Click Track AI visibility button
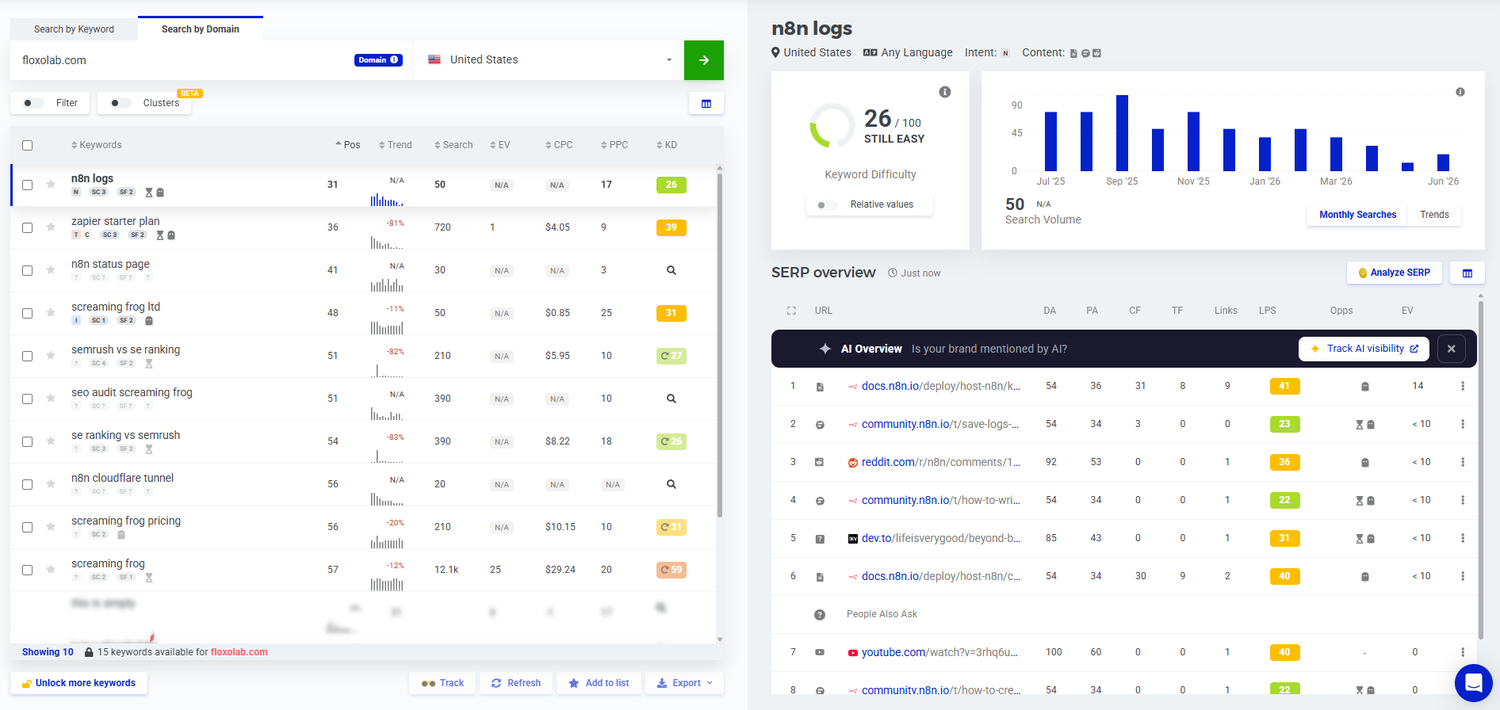This screenshot has height=710, width=1500. (x=1364, y=349)
